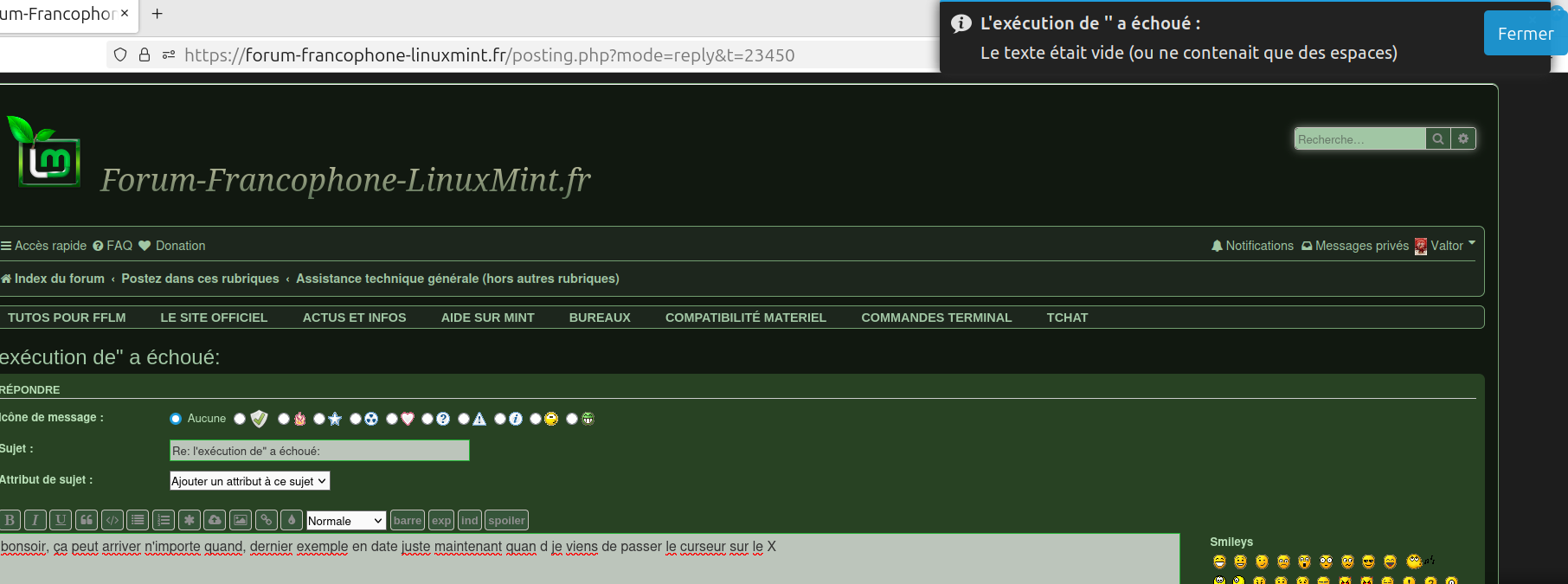Choose the heart message icon radio
The height and width of the screenshot is (584, 1568).
coord(392,419)
